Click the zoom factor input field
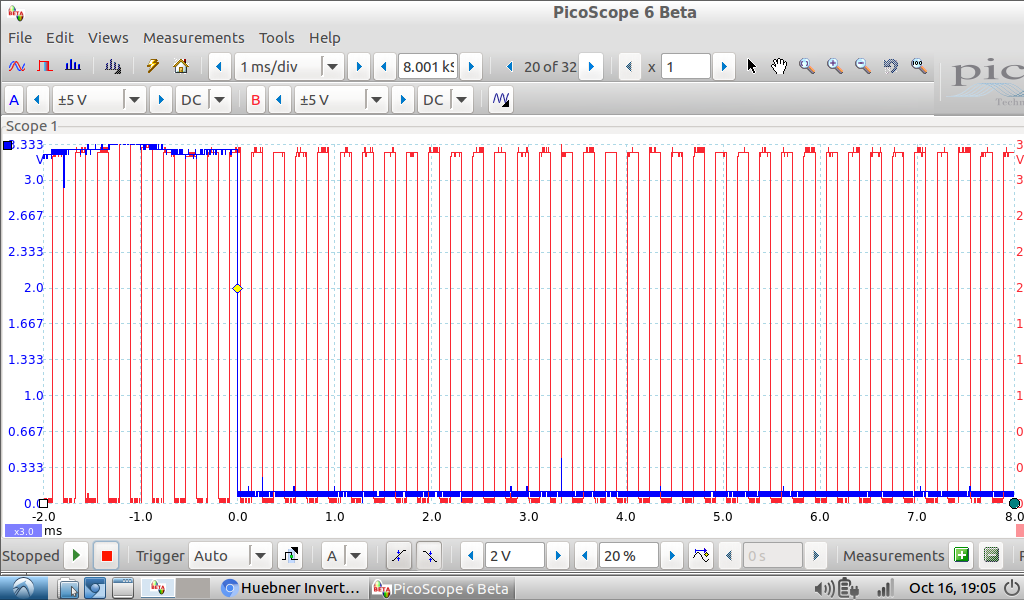 point(685,67)
